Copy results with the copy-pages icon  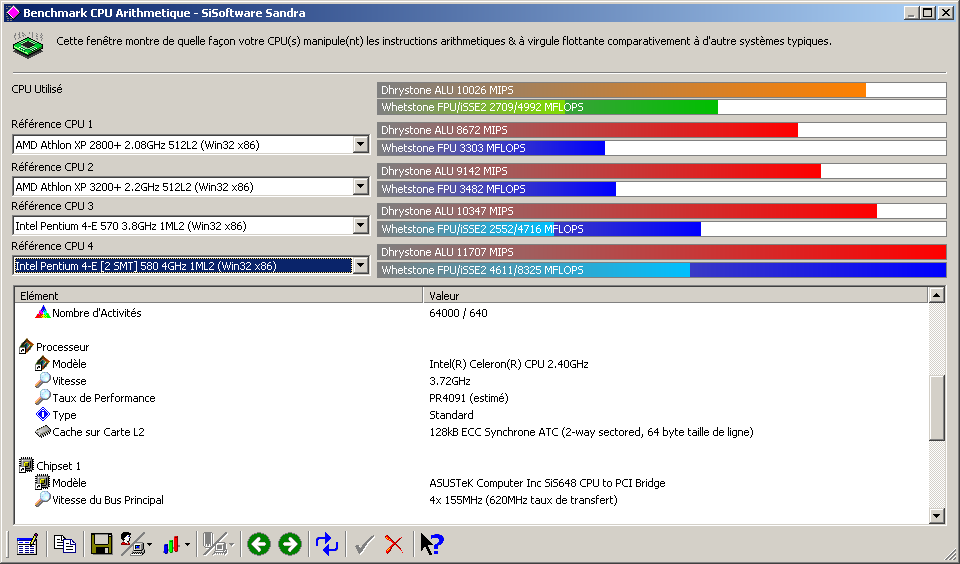[x=64, y=544]
